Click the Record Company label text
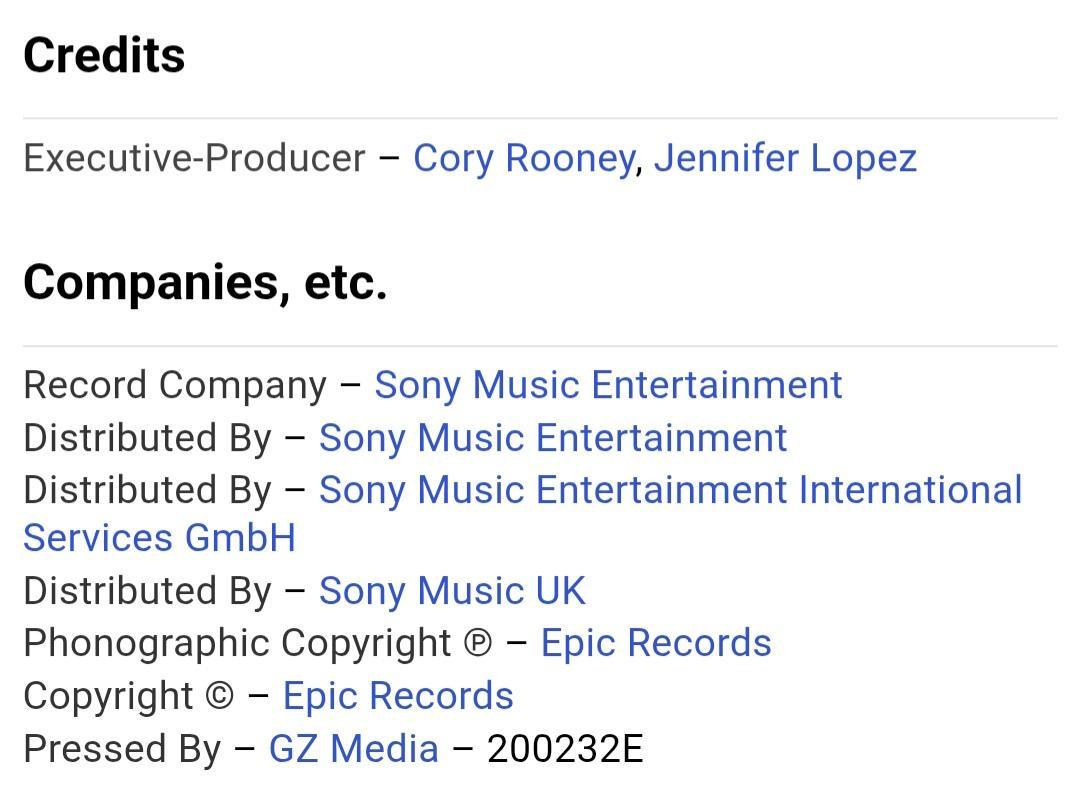 (x=175, y=386)
